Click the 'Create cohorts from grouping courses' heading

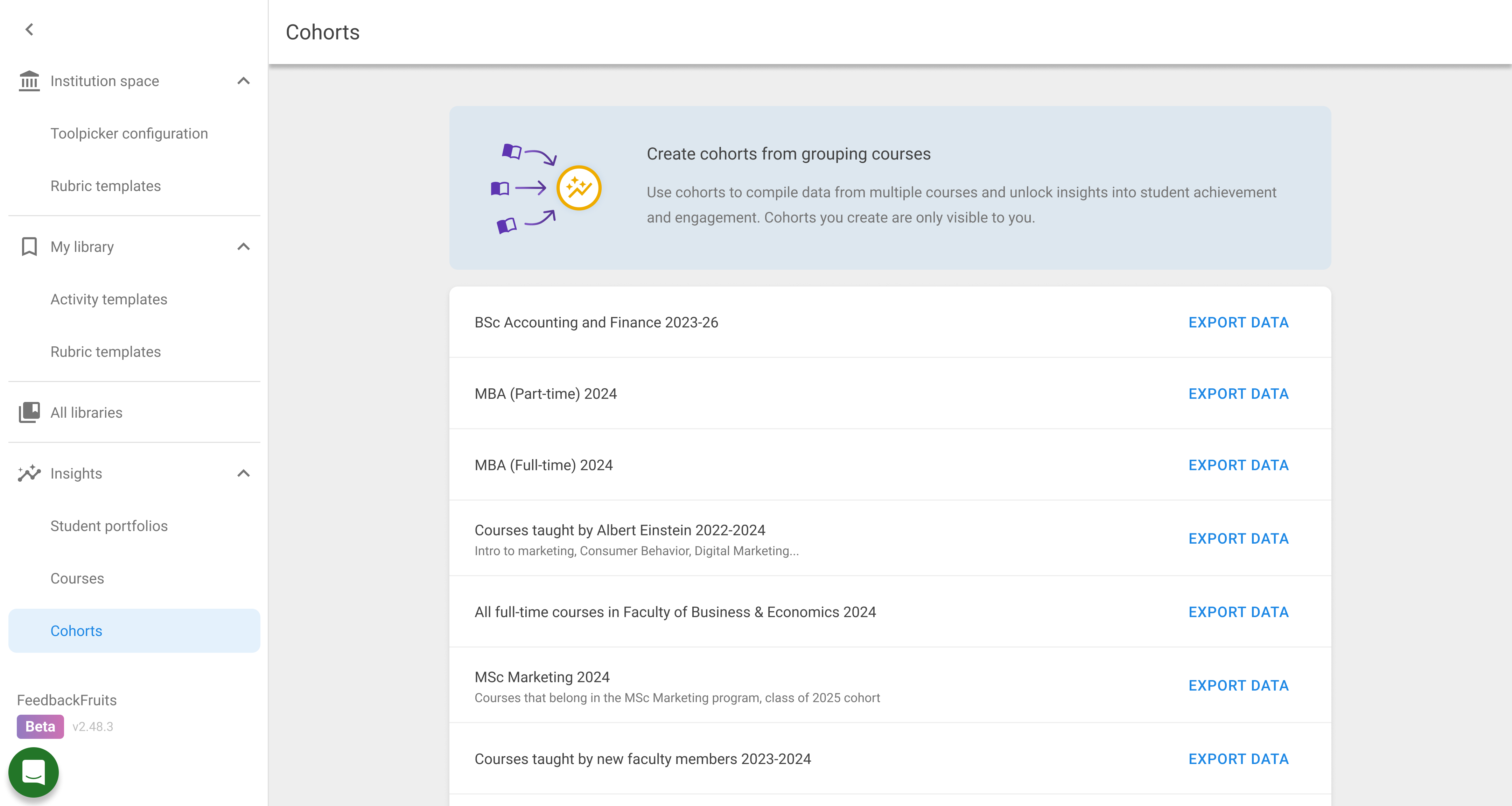point(788,154)
